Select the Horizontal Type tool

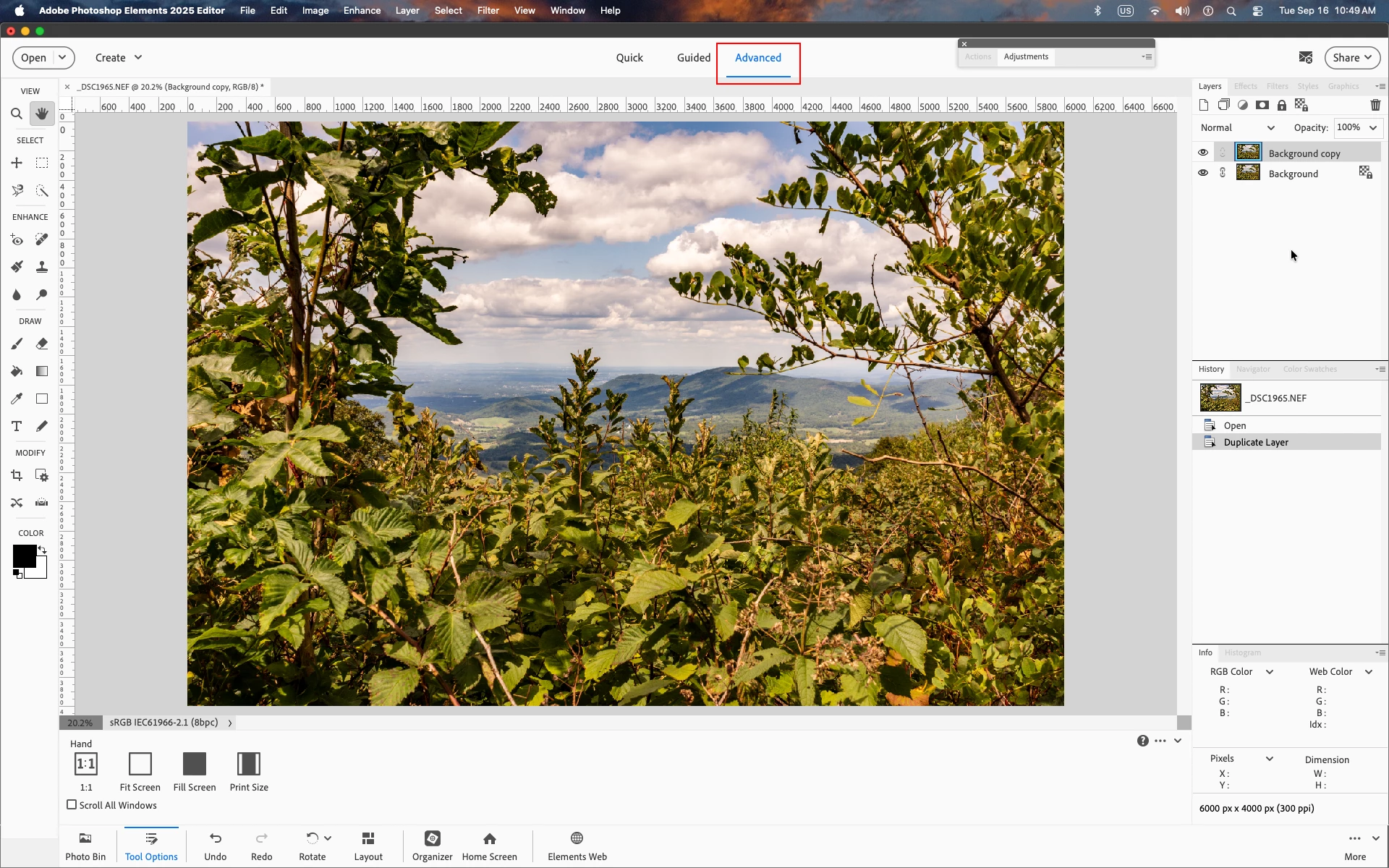17,426
